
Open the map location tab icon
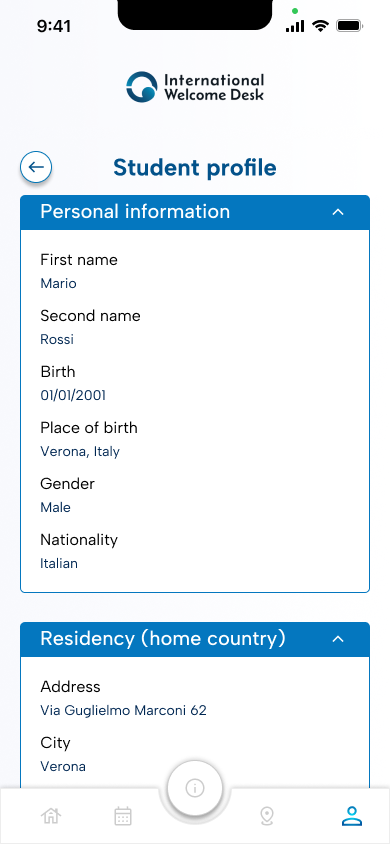(x=267, y=816)
